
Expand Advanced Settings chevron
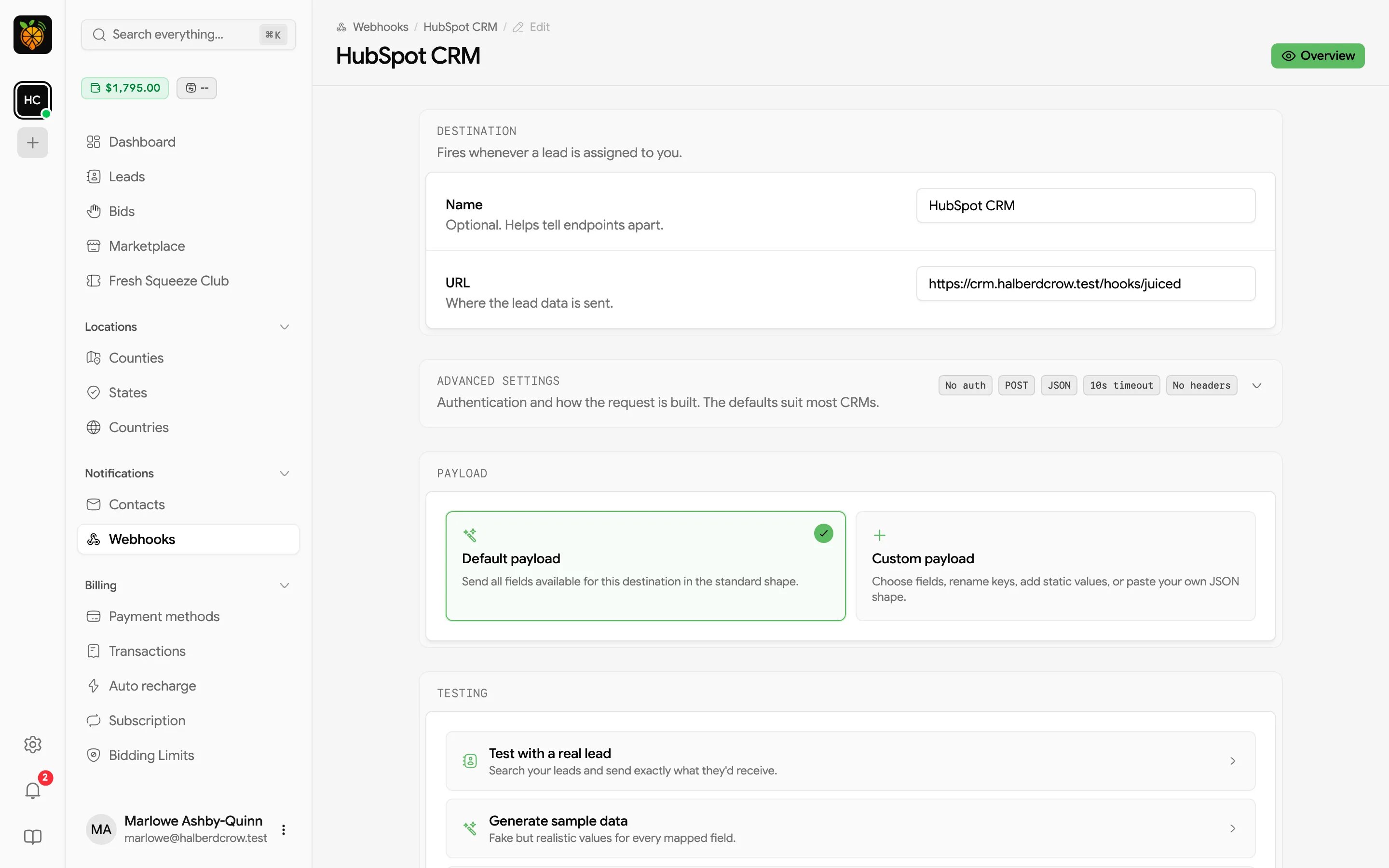[1257, 386]
